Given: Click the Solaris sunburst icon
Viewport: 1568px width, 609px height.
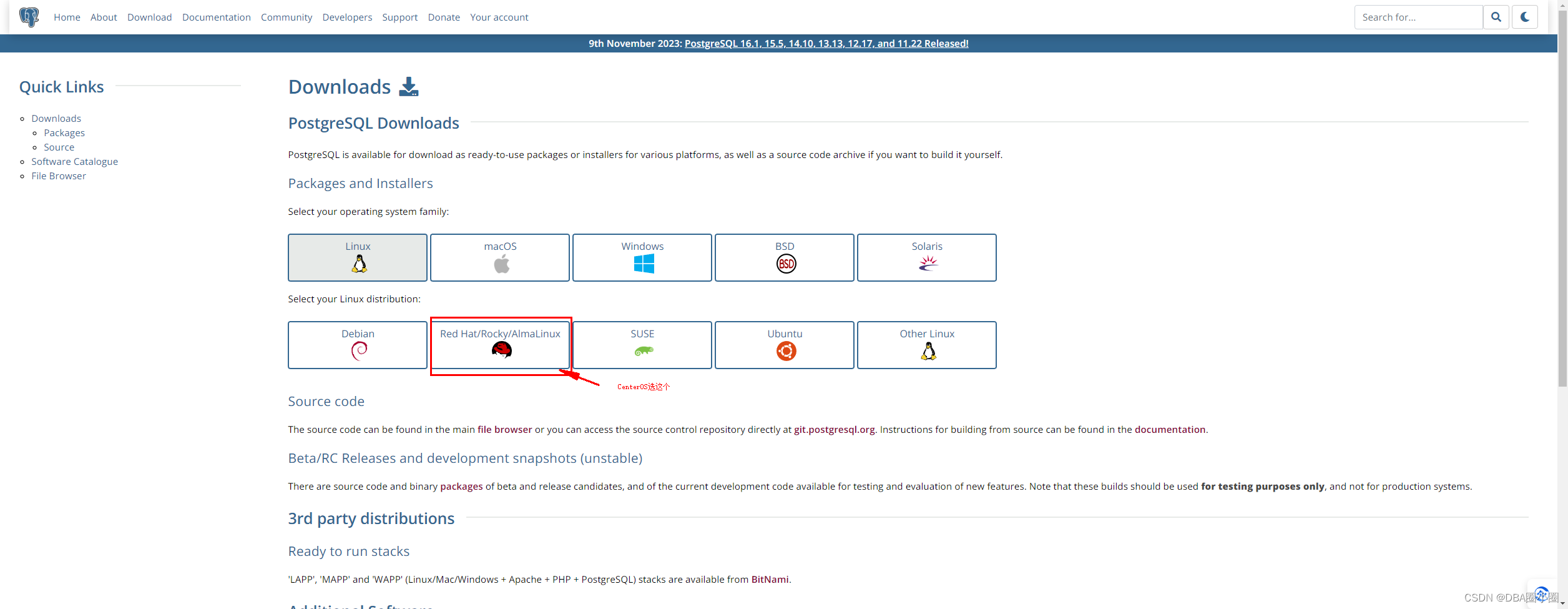Looking at the screenshot, I should point(928,264).
